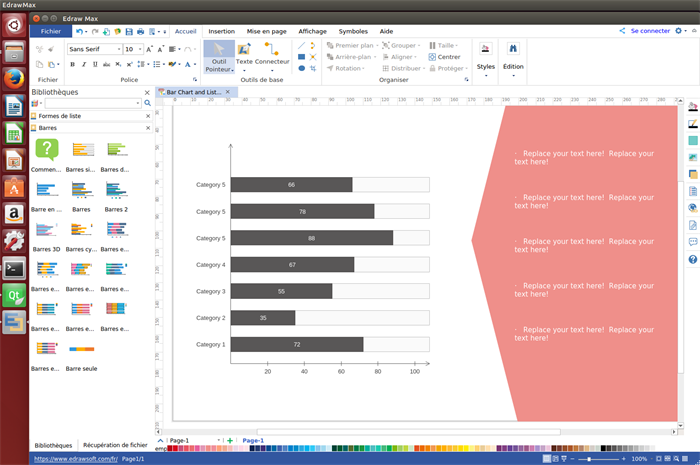The image size is (700, 465).
Task: Switch to the Insertion ribbon tab
Action: pos(221,31)
